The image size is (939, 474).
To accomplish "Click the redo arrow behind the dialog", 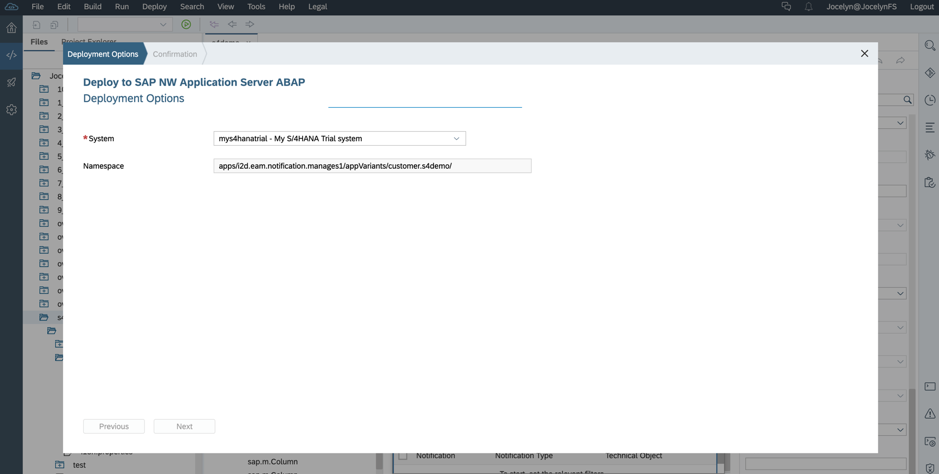I will pyautogui.click(x=900, y=60).
